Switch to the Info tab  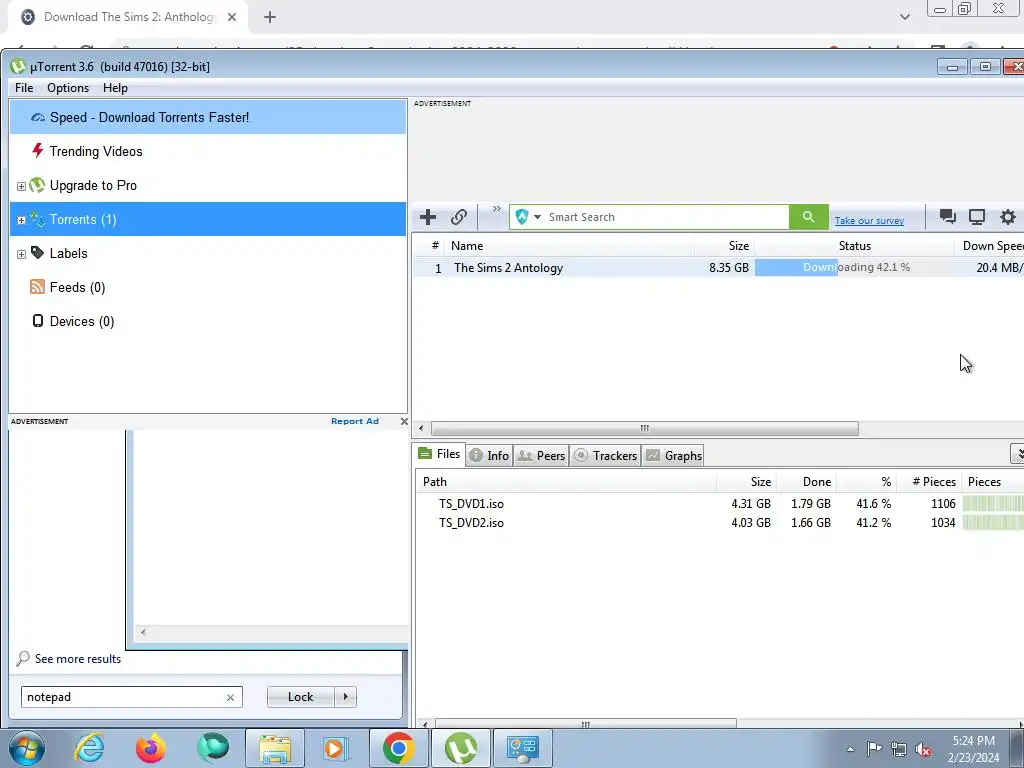click(x=489, y=455)
